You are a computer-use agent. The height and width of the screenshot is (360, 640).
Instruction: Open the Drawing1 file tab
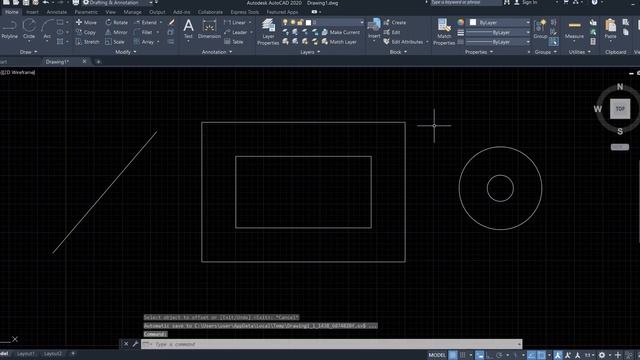tap(57, 62)
